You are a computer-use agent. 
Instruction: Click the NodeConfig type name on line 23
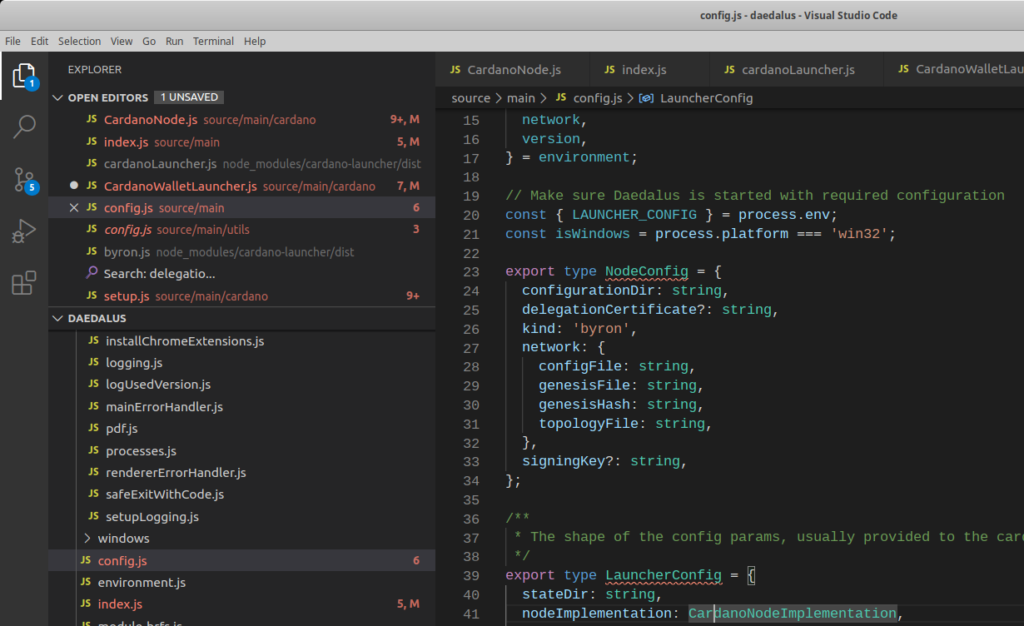coord(646,271)
